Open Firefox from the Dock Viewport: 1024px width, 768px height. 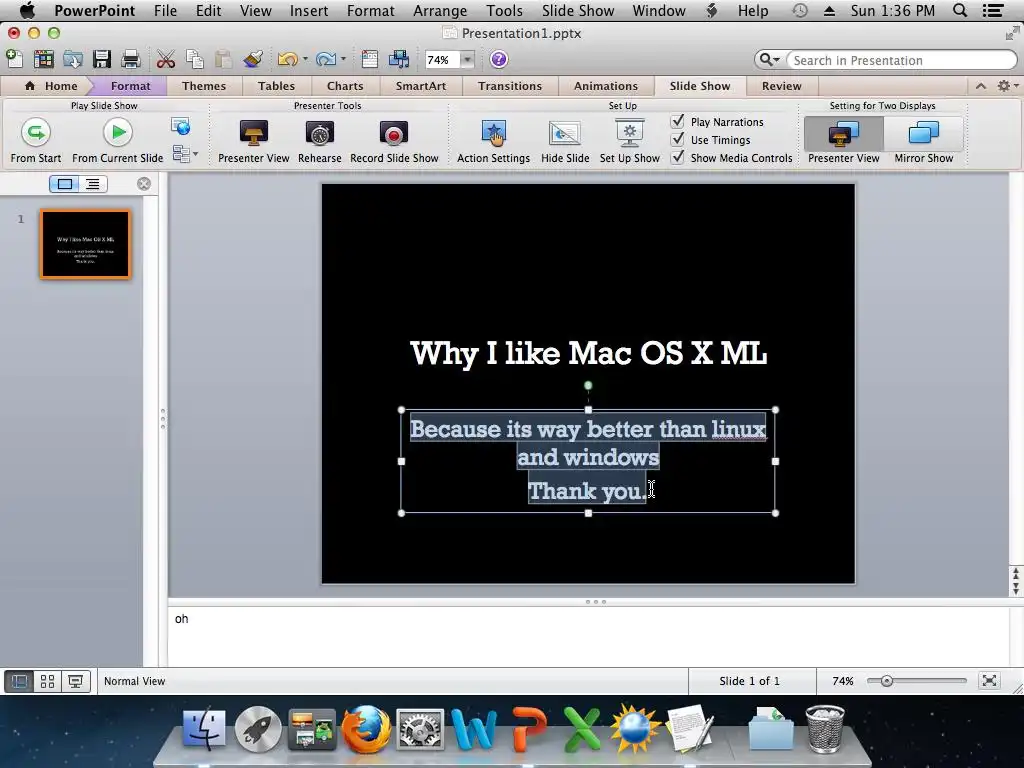366,729
